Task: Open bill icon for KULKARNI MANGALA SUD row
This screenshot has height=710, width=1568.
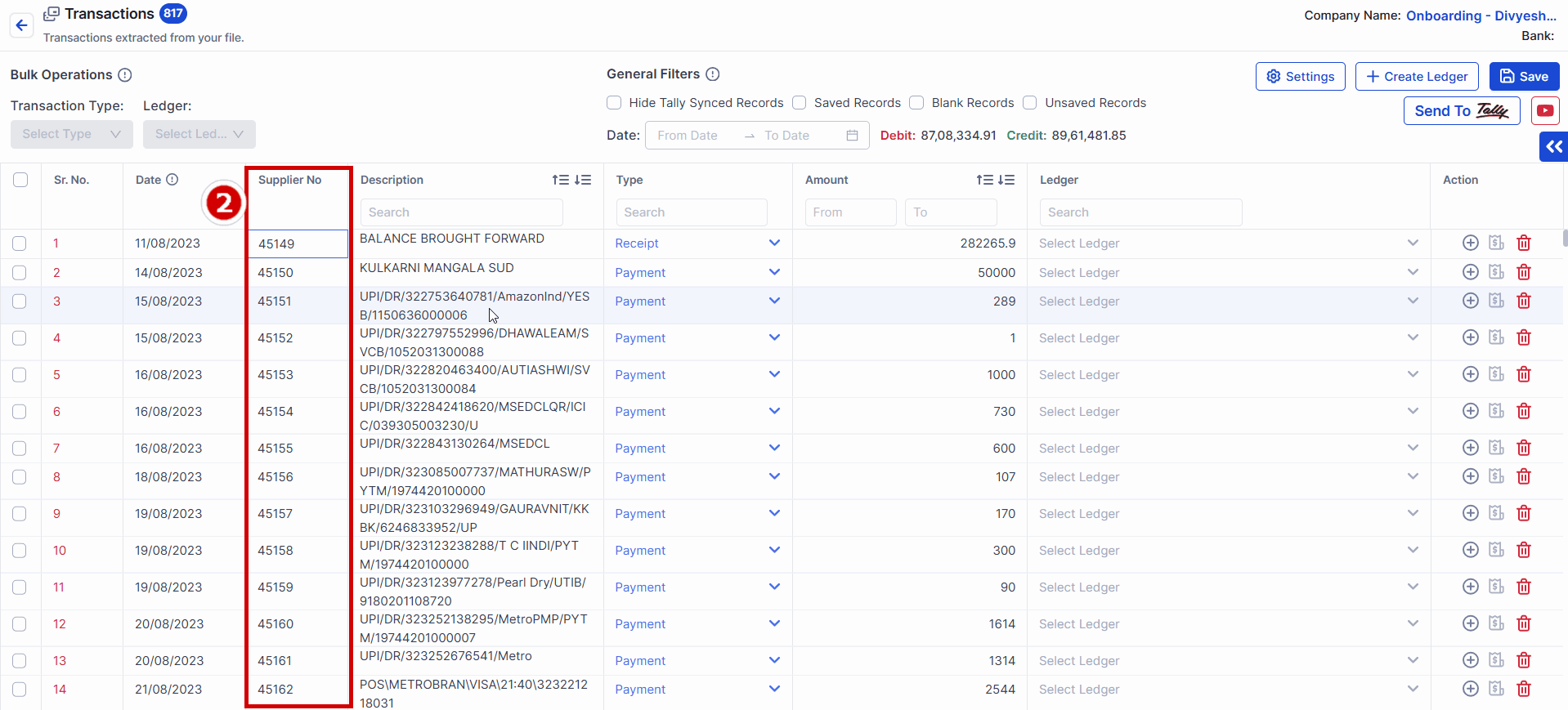Action: pyautogui.click(x=1497, y=272)
